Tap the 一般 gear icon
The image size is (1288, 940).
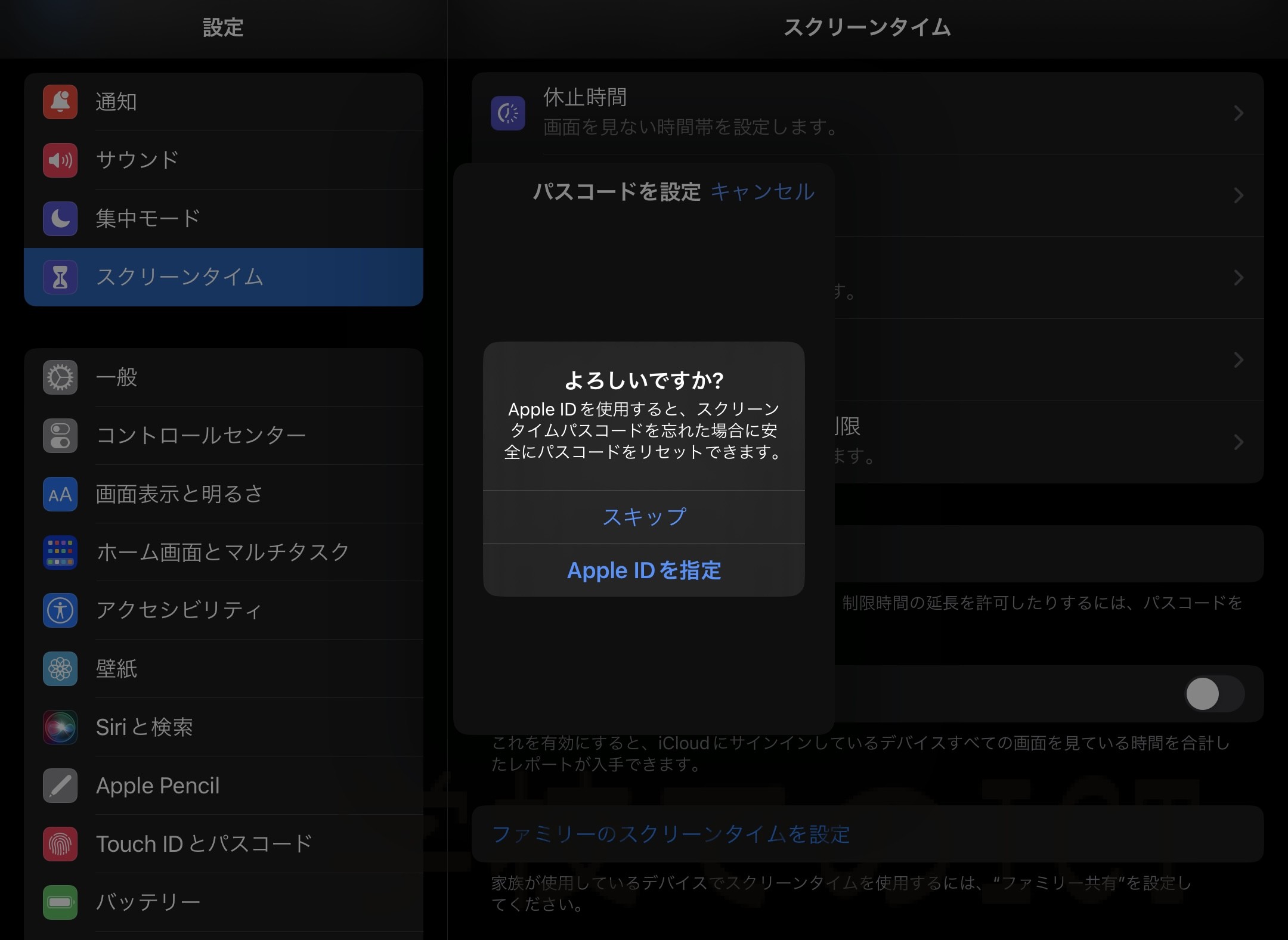60,377
